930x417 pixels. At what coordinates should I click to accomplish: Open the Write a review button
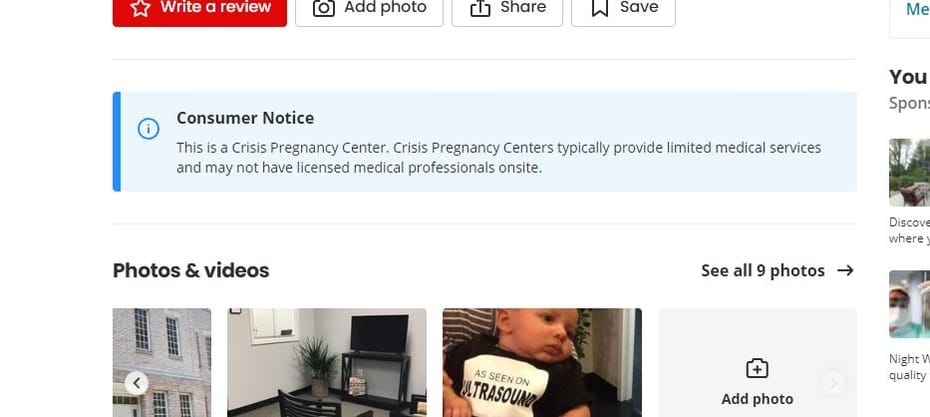(x=200, y=9)
